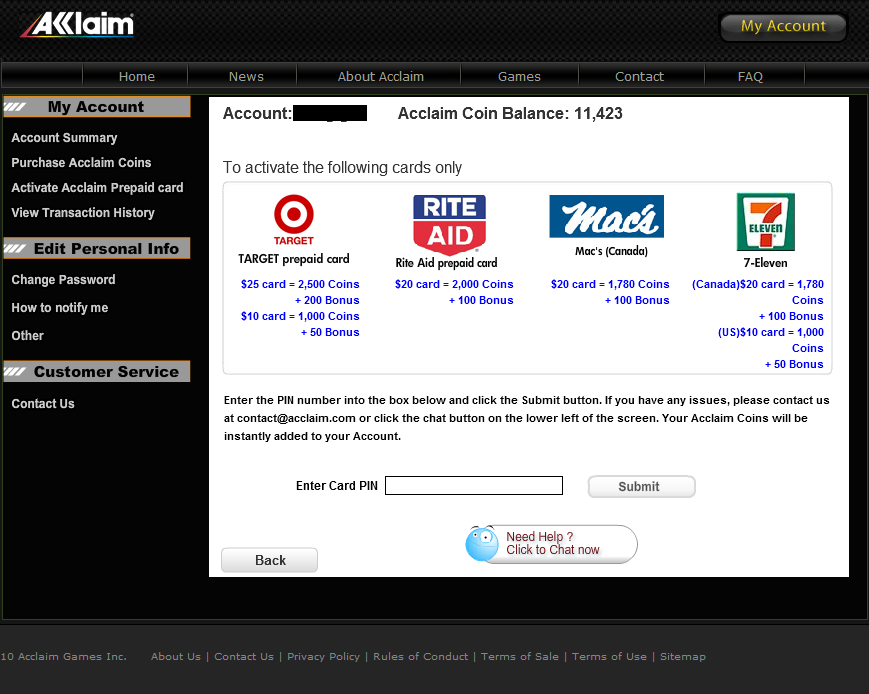
Task: Open Contact Us in footer
Action: point(244,656)
